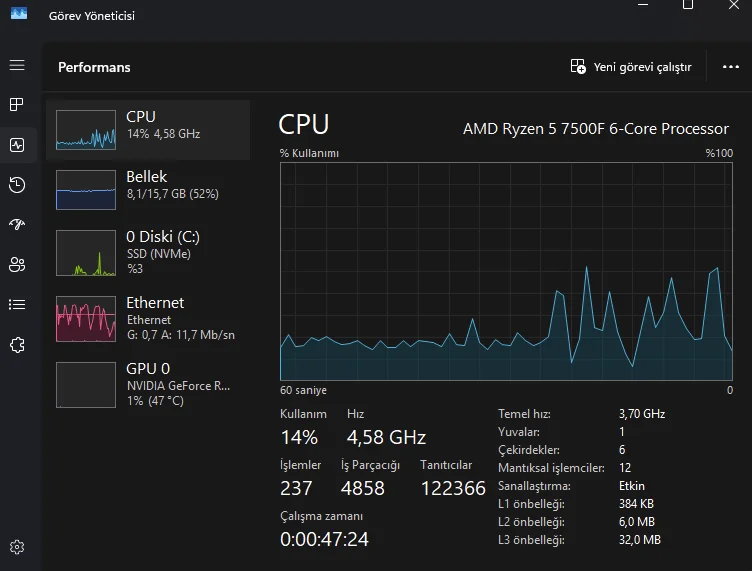Click the large CPU usage graph

click(506, 271)
